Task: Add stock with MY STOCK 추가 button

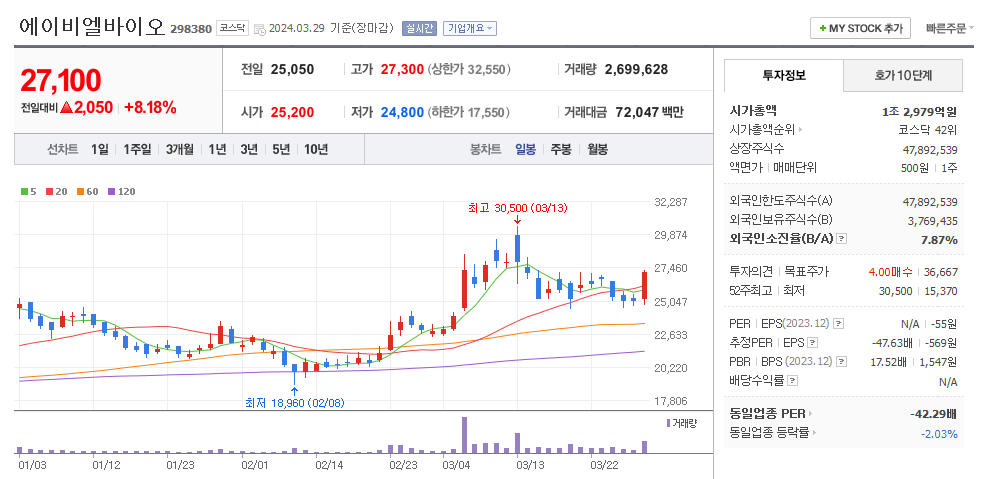Action: (860, 28)
